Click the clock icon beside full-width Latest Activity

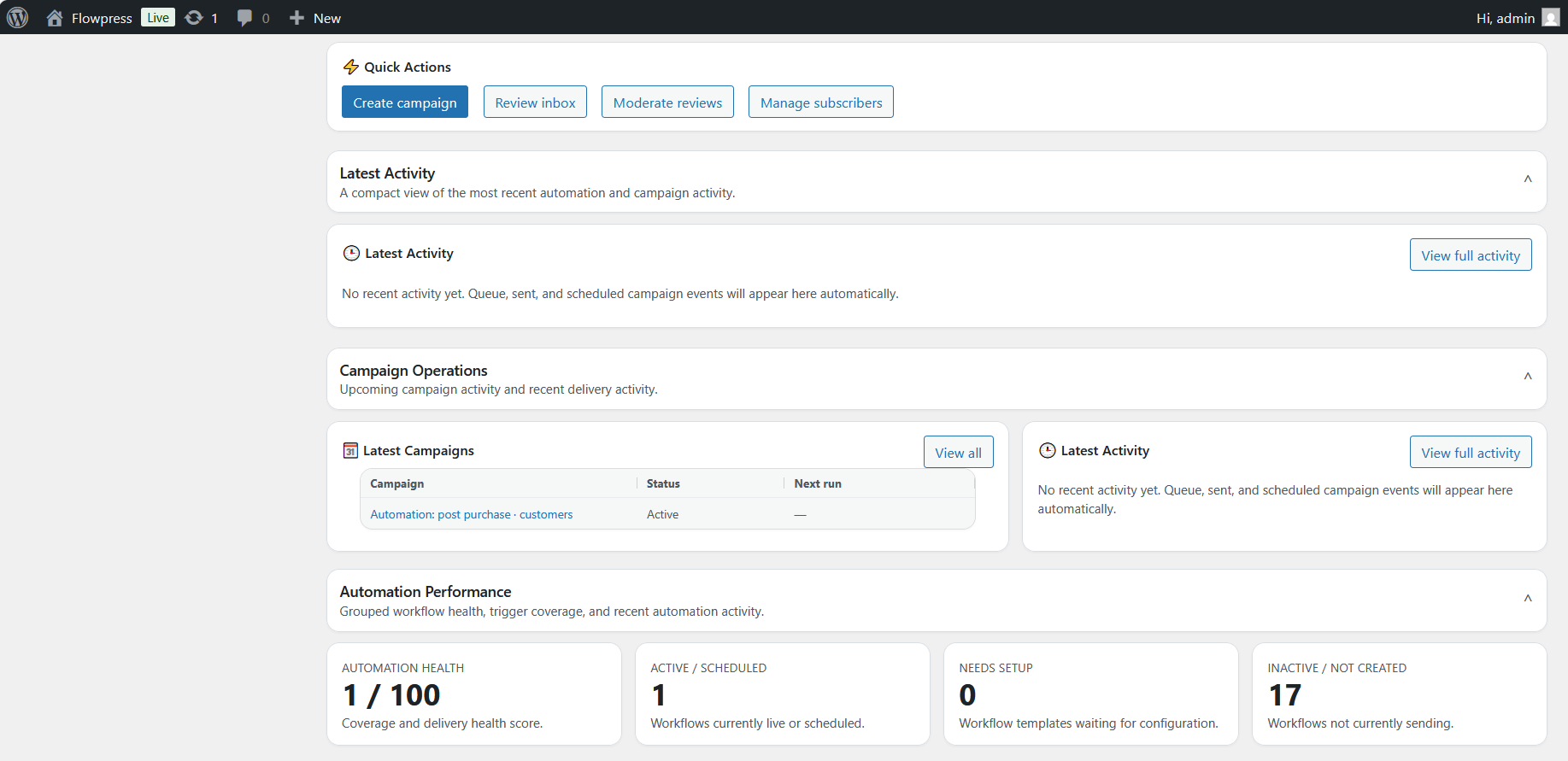tap(351, 253)
